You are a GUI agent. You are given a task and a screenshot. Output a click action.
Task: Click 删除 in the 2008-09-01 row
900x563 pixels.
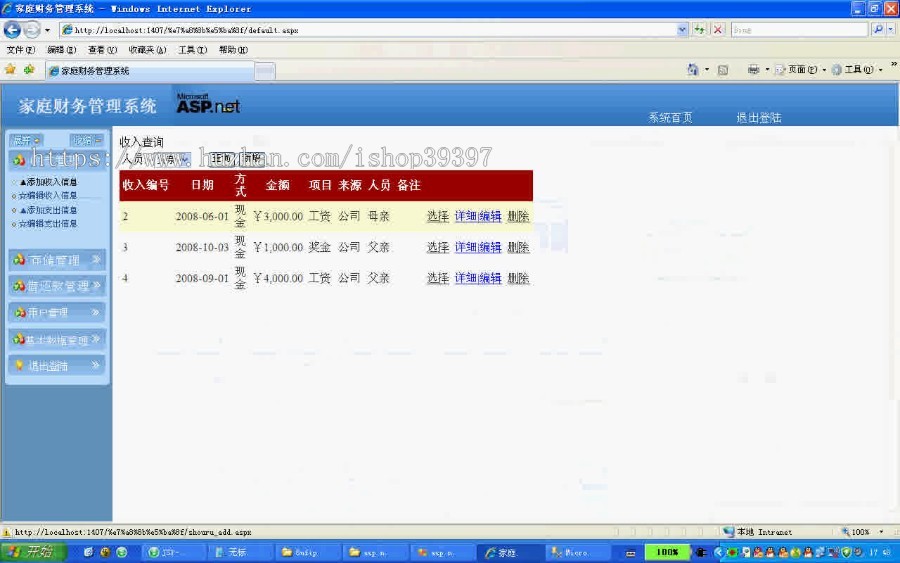[518, 278]
